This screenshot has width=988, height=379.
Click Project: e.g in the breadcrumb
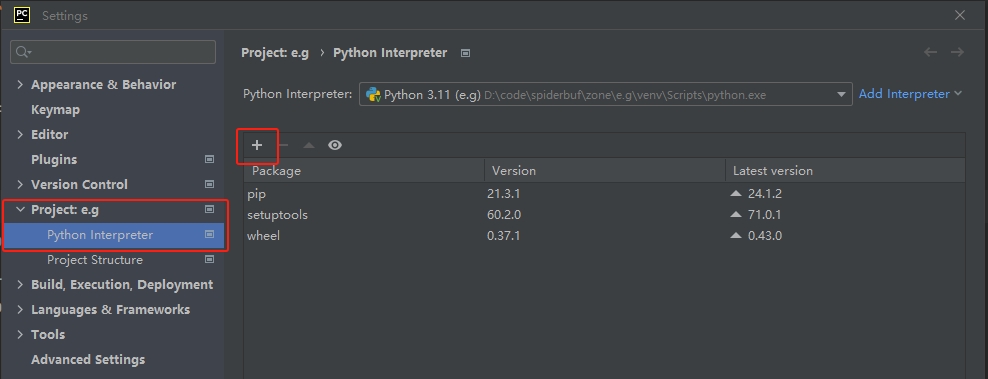point(275,53)
